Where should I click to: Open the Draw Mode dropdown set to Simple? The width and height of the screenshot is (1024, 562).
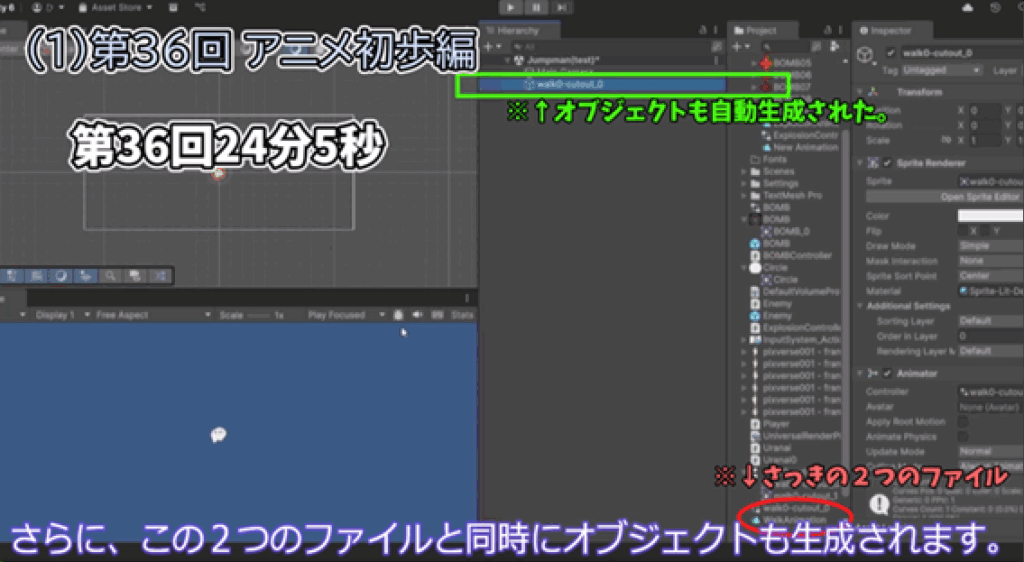click(988, 246)
